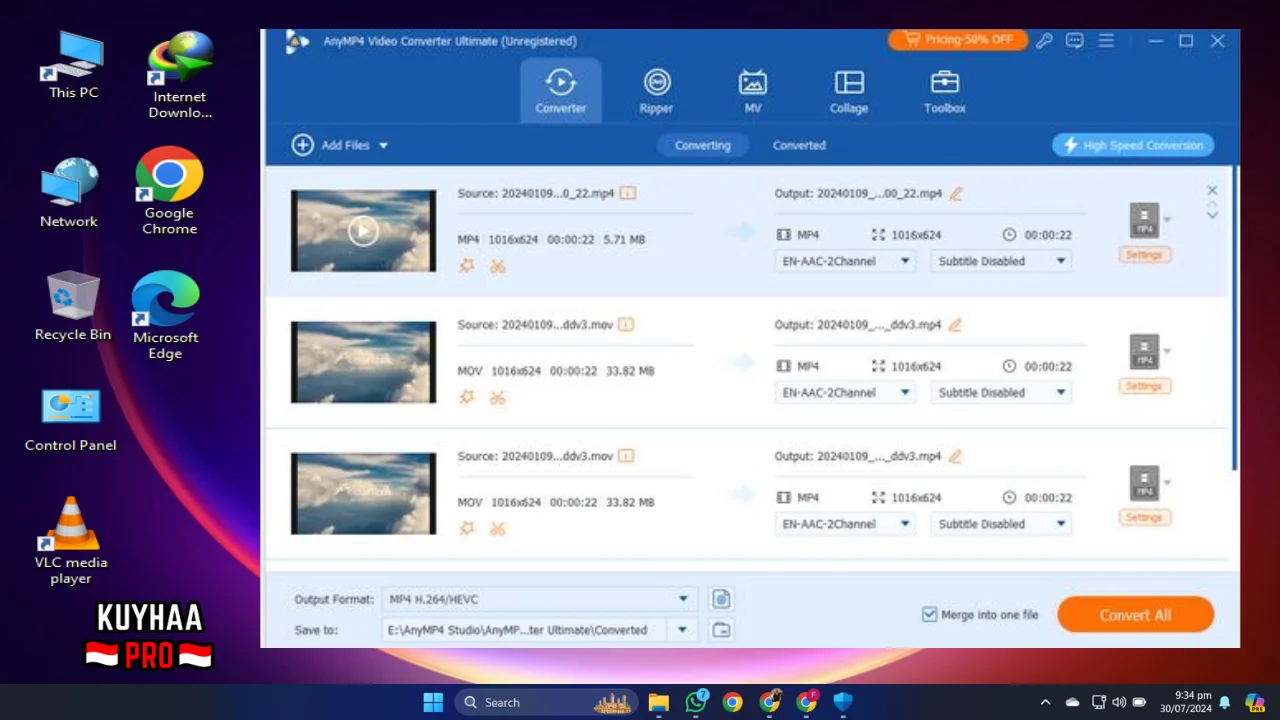Click the taskbar Search box
The height and width of the screenshot is (720, 1280).
click(547, 702)
